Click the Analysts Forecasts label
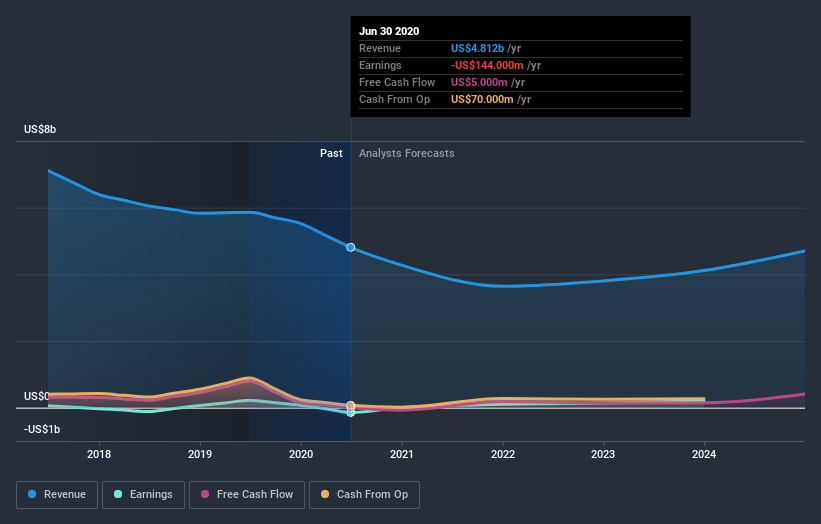The image size is (821, 524). 407,153
